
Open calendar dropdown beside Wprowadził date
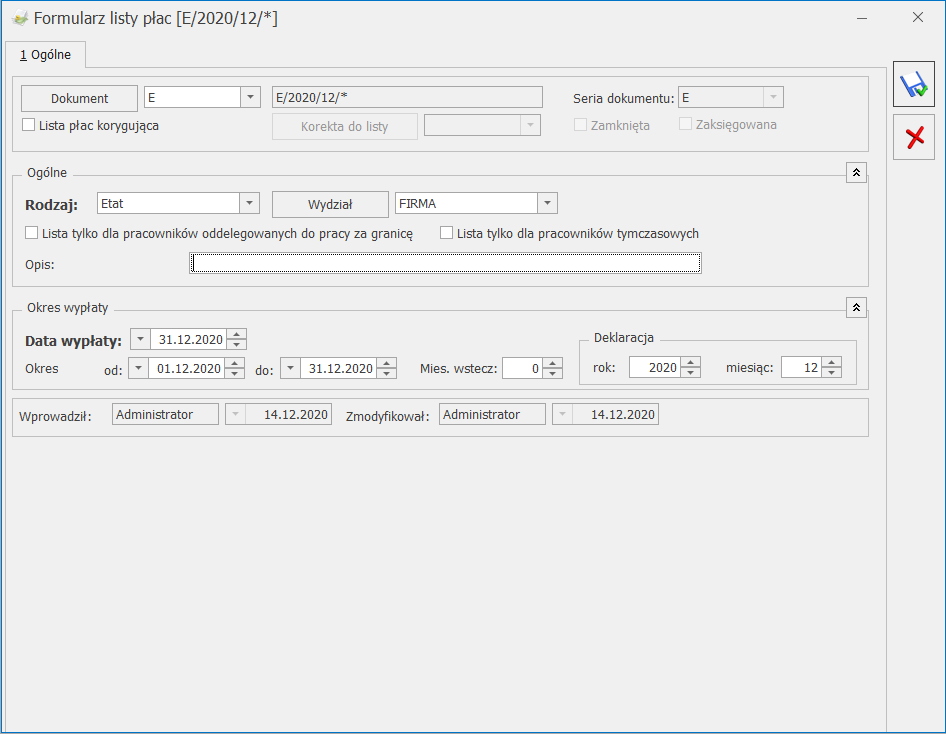235,414
